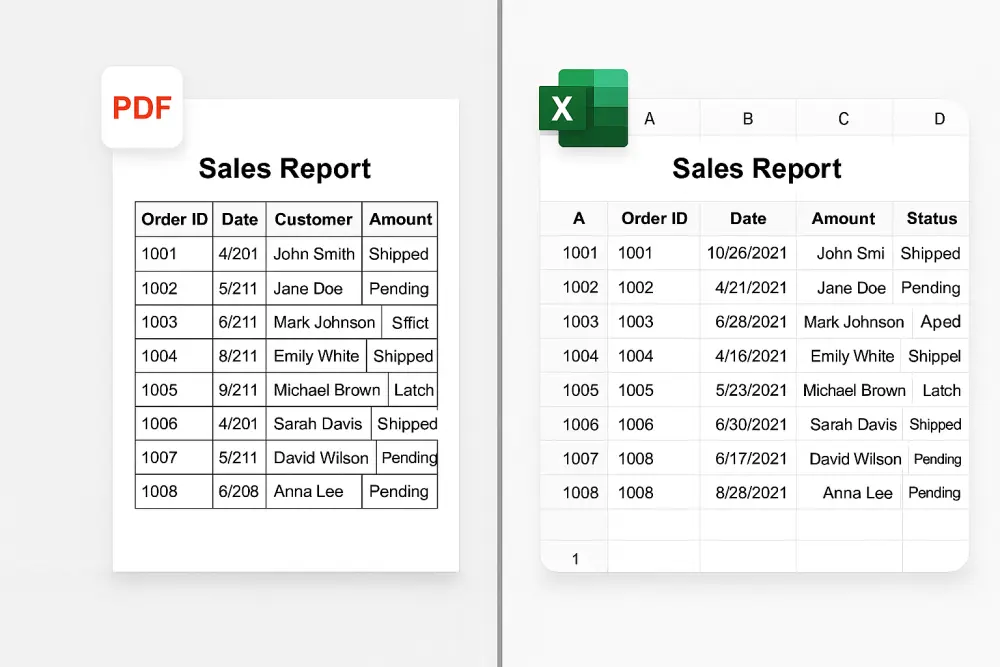Expand the Date column header
The width and height of the screenshot is (1000, 667).
coord(748,218)
